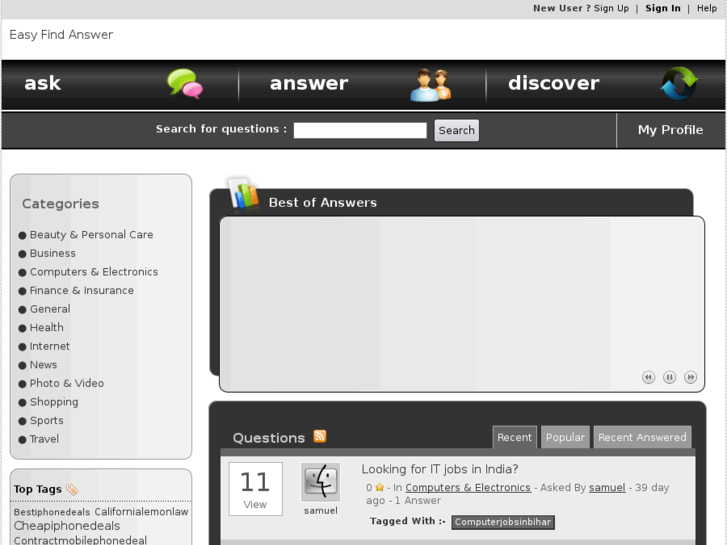Open the Sports category
Viewport: 727px width, 545px height.
pos(46,421)
